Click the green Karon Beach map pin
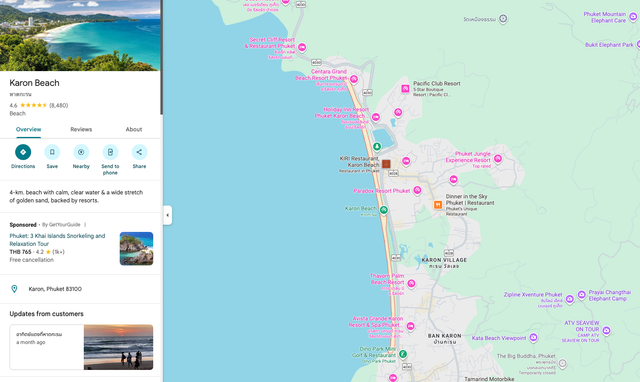The width and height of the screenshot is (640, 382). coord(383,210)
